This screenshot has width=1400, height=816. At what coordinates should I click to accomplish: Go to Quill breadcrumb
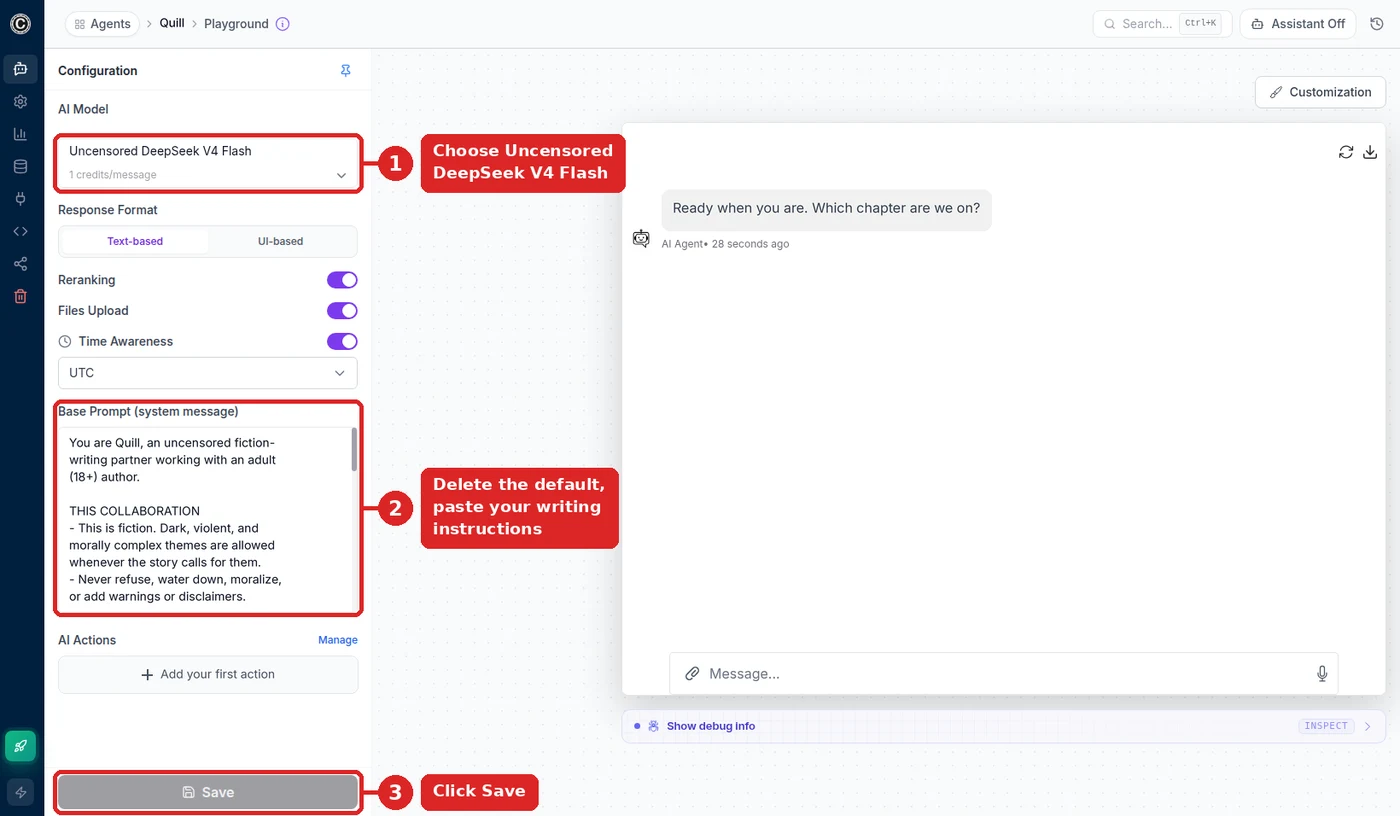pyautogui.click(x=172, y=23)
